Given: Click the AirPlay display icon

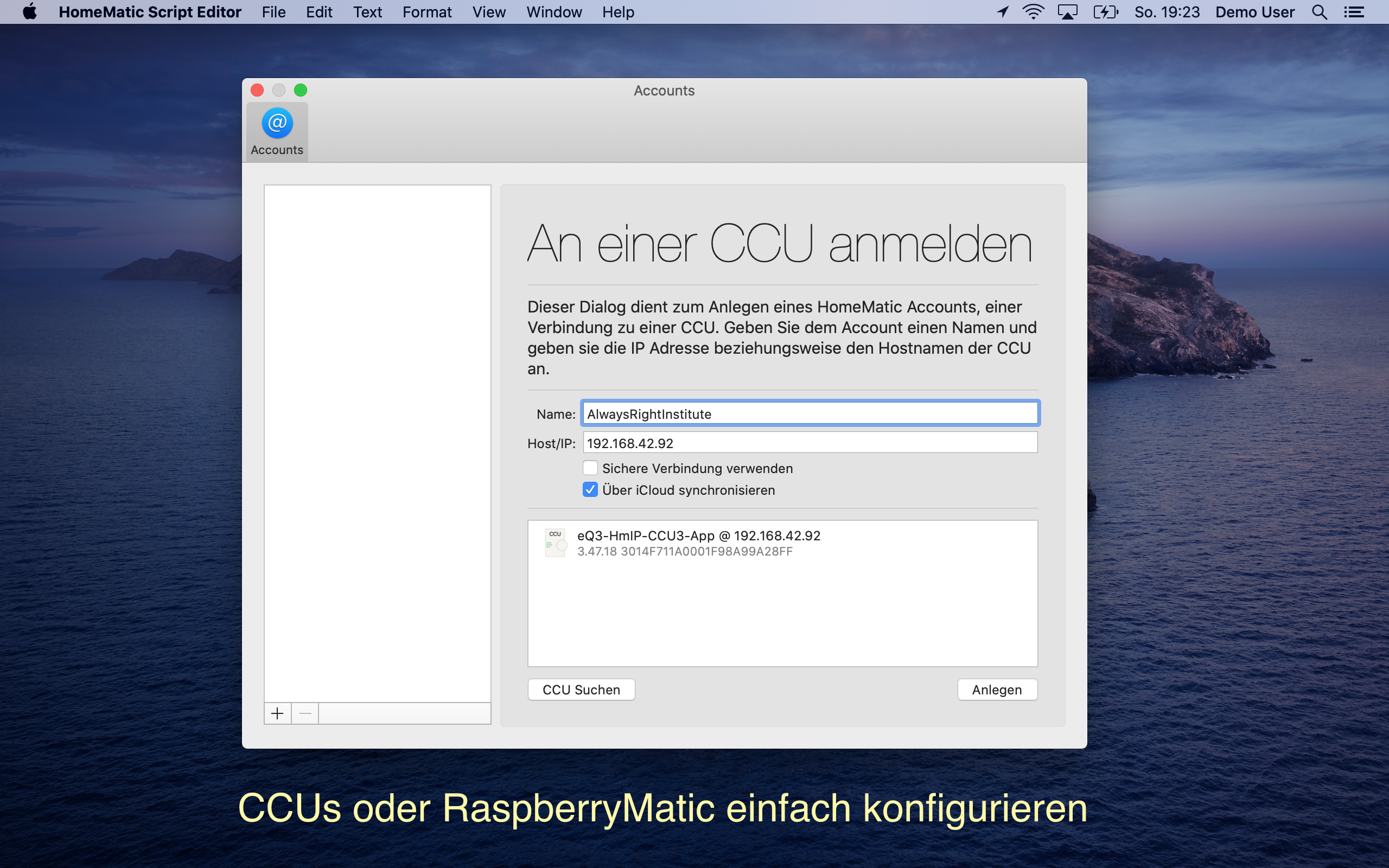Looking at the screenshot, I should coord(1067,12).
